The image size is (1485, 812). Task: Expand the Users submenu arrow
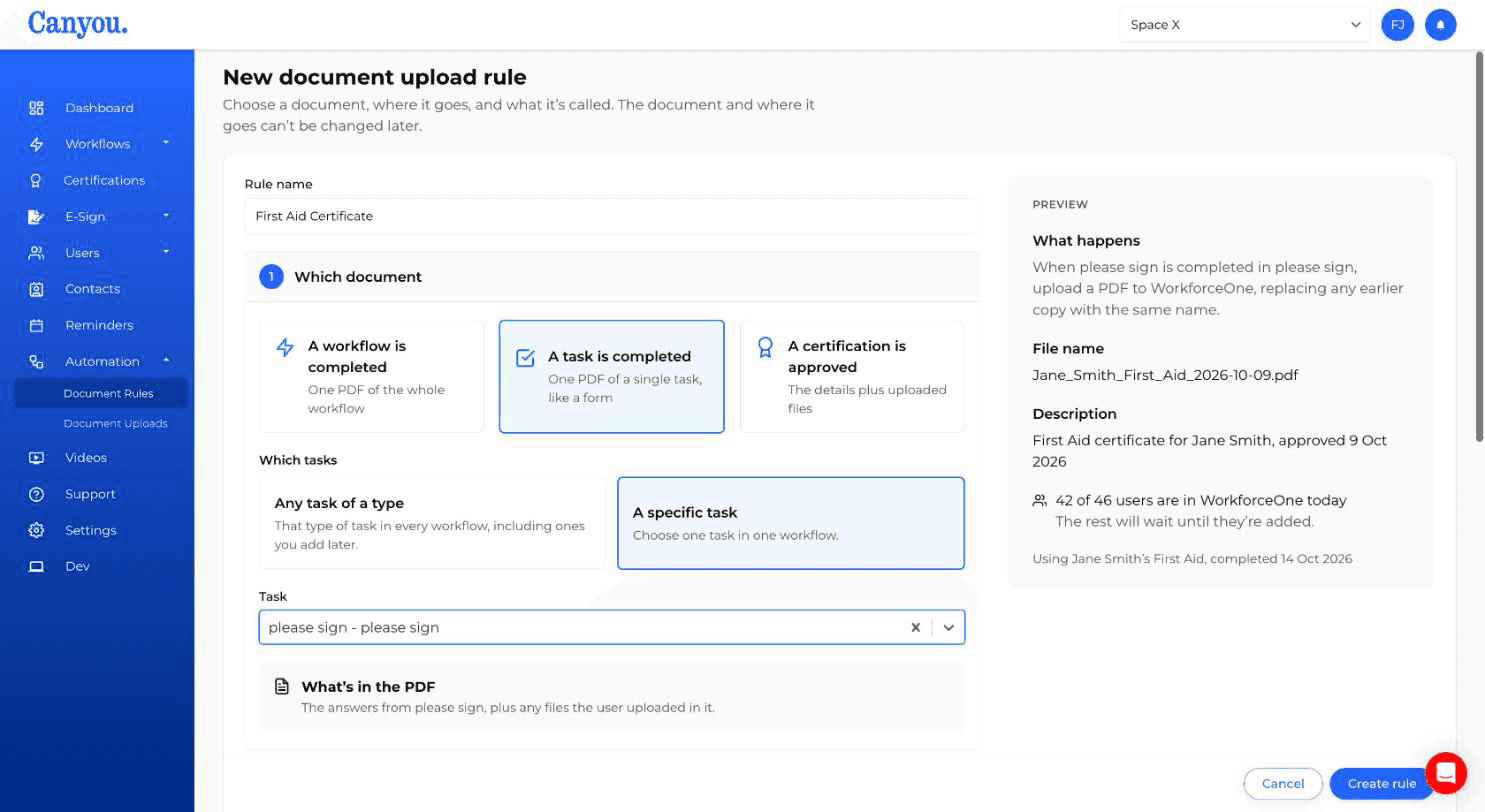coord(166,252)
